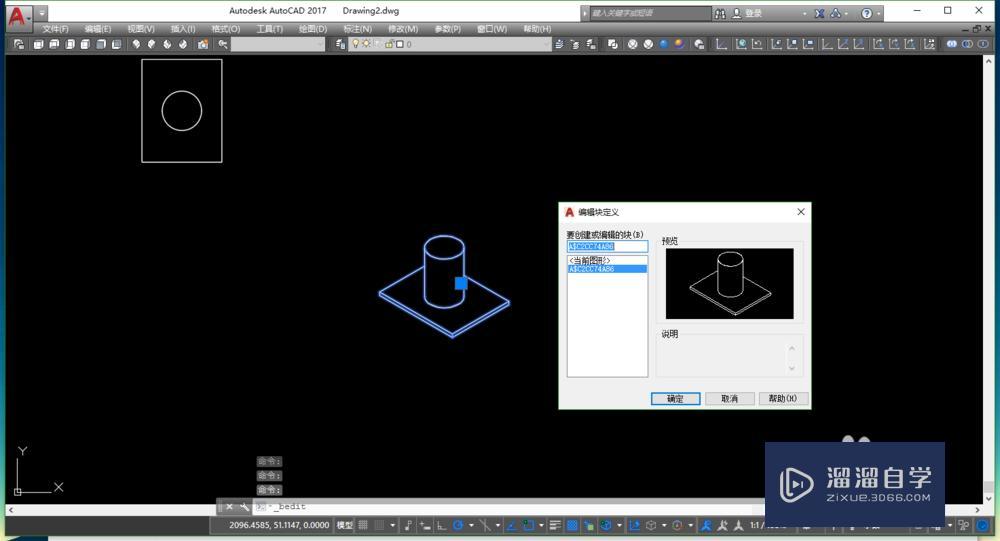This screenshot has width=1000, height=541.
Task: Open the 修改(M) menu
Action: (402, 29)
